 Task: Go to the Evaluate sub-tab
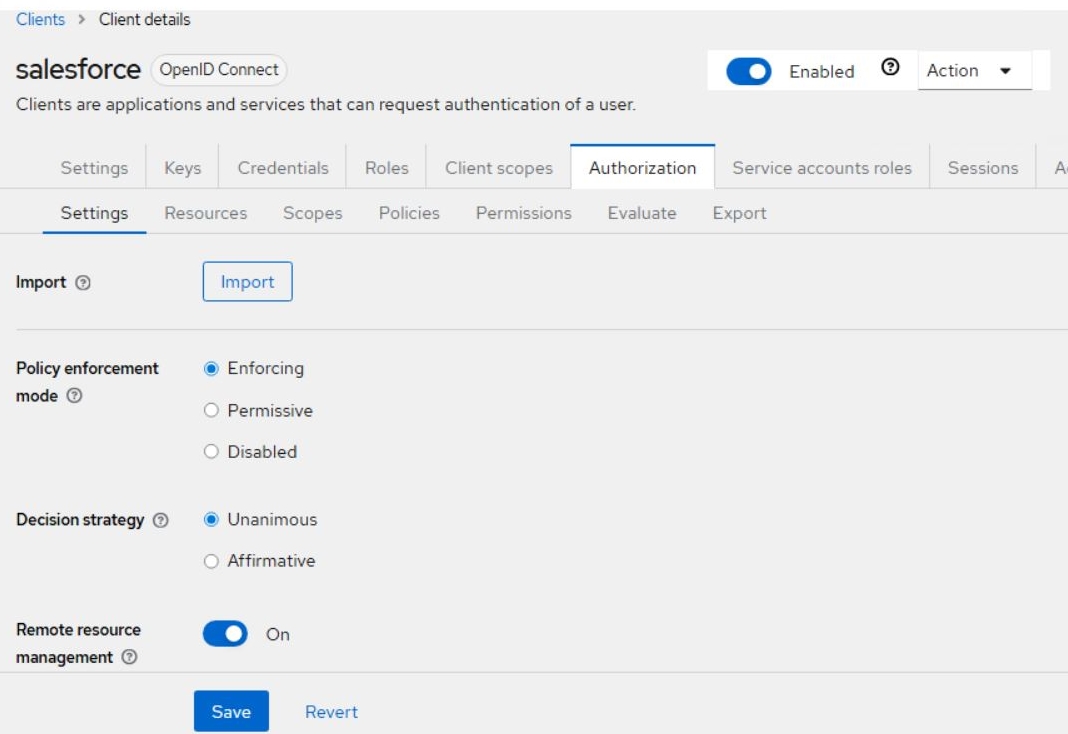[642, 213]
